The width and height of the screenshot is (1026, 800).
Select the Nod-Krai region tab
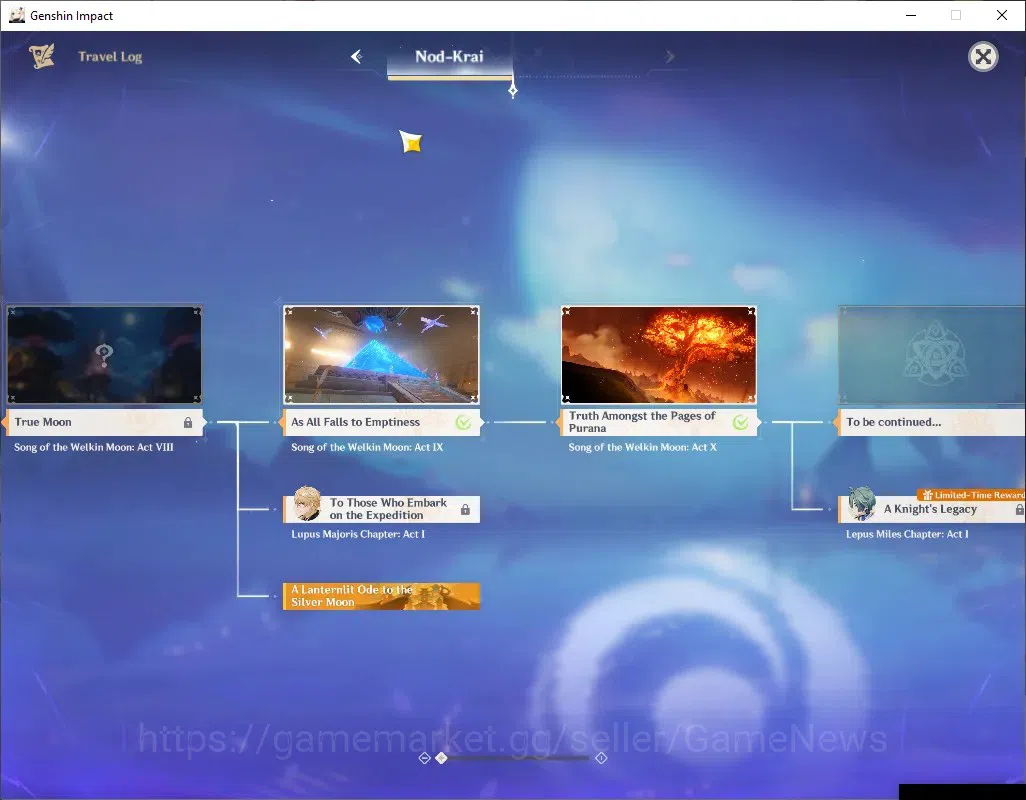pyautogui.click(x=450, y=57)
